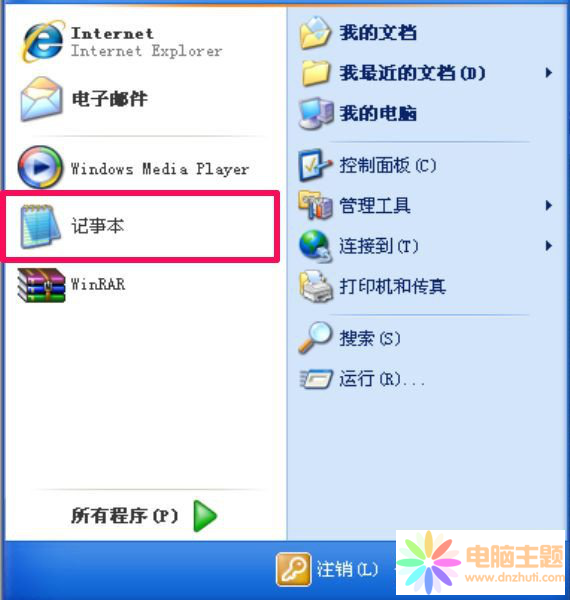This screenshot has height=600, width=570.
Task: Expand the 管理工具 submenu arrow
Action: pyautogui.click(x=549, y=205)
